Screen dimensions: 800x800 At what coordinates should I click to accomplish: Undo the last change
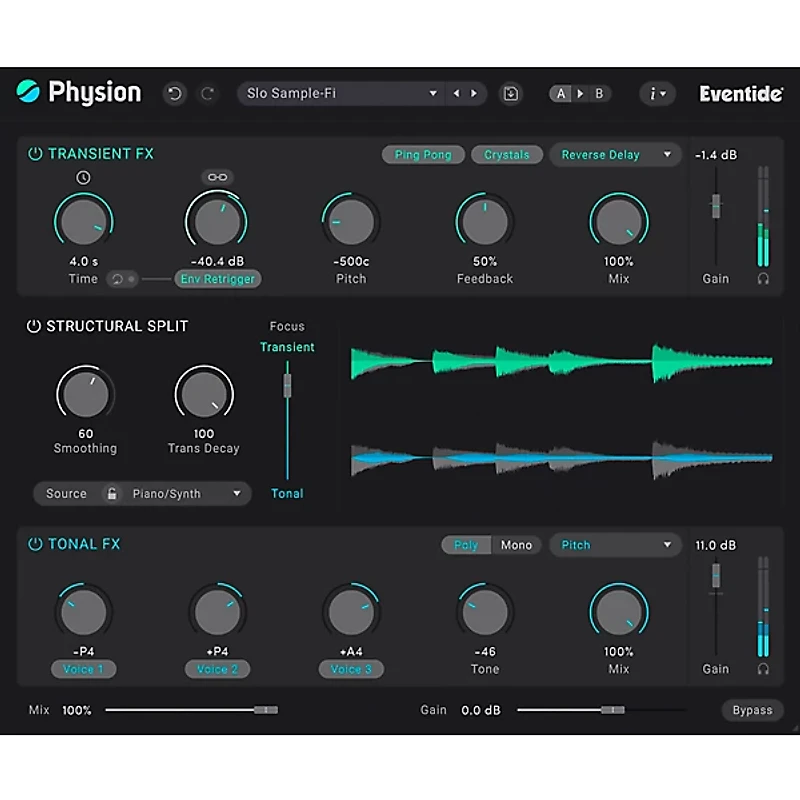click(x=174, y=94)
